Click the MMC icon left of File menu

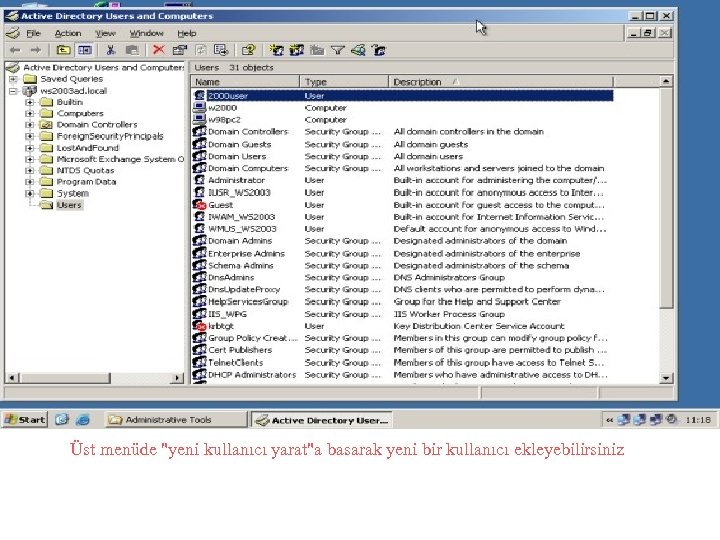(x=13, y=33)
